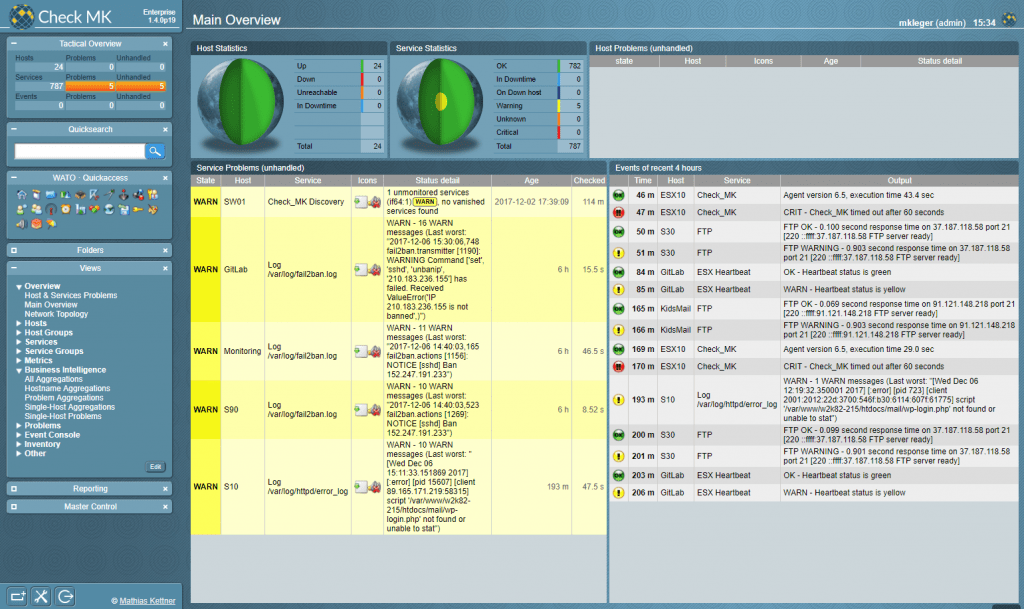Minimize the Tactical Overview snapin

(x=14, y=44)
